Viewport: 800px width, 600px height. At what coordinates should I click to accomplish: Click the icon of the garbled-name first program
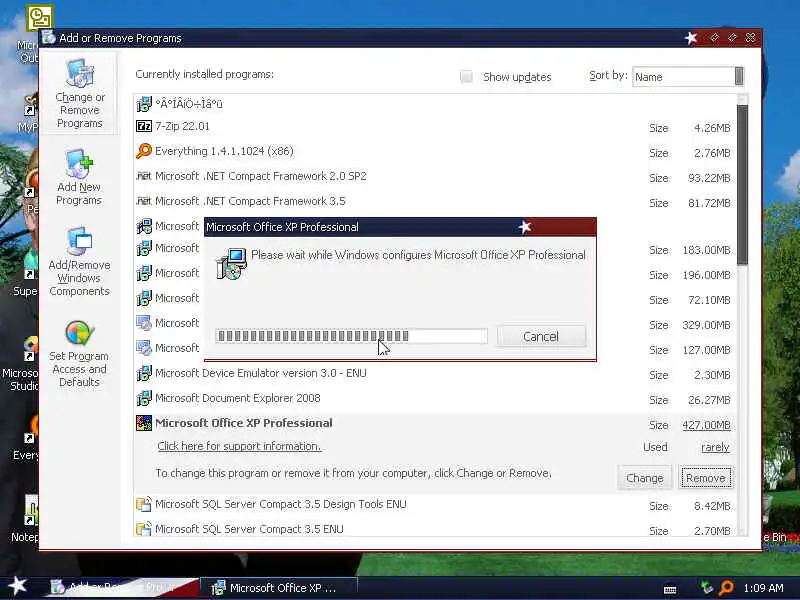[x=144, y=104]
